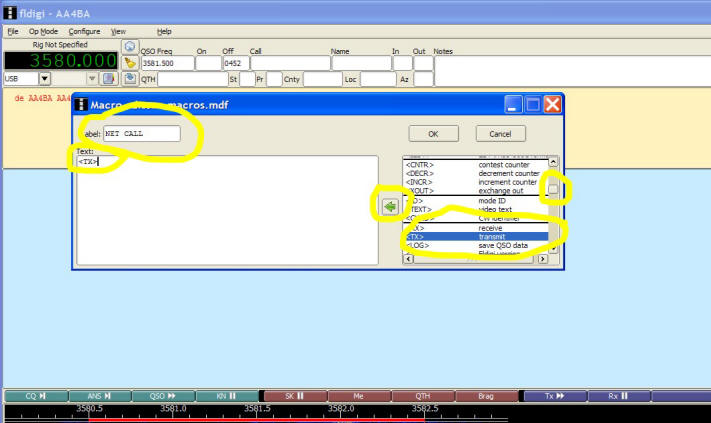Click the tag list scroll-right arrow
This screenshot has height=423, width=711.
pyautogui.click(x=543, y=259)
